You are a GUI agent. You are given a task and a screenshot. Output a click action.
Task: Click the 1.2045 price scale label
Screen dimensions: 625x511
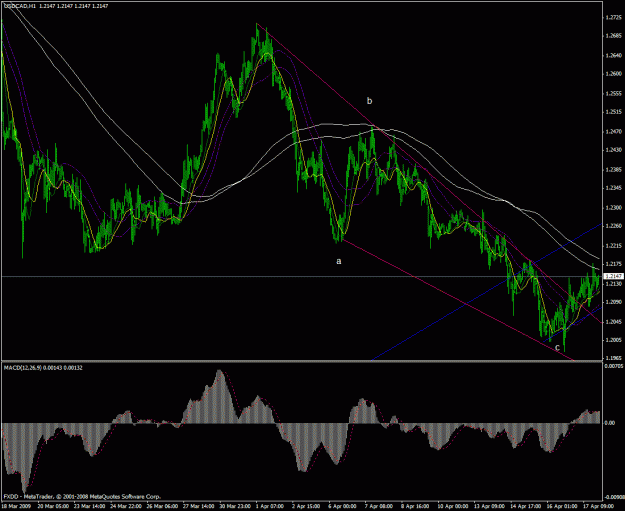613,321
